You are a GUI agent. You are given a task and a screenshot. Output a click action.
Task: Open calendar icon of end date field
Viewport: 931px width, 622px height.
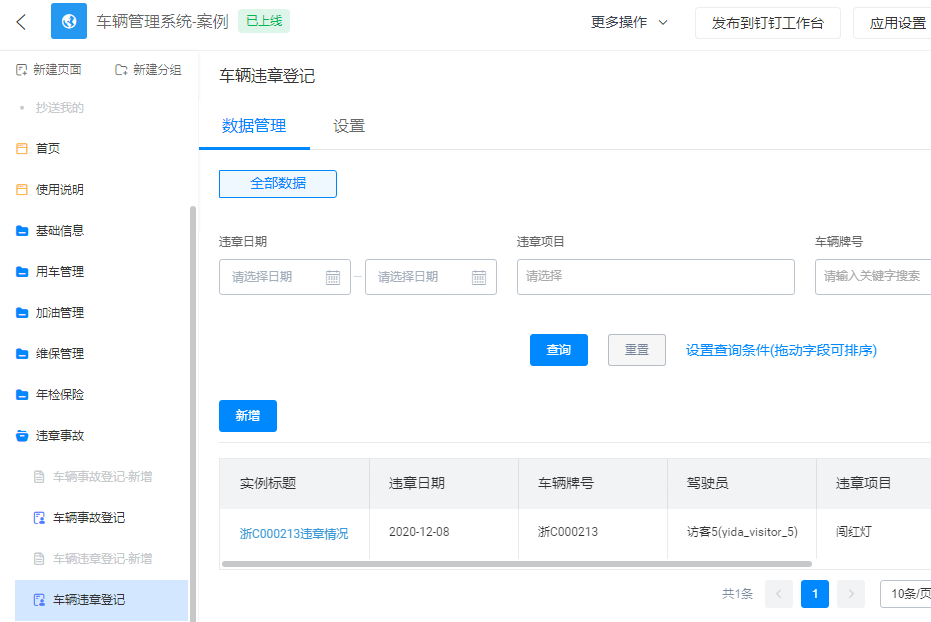tap(479, 277)
